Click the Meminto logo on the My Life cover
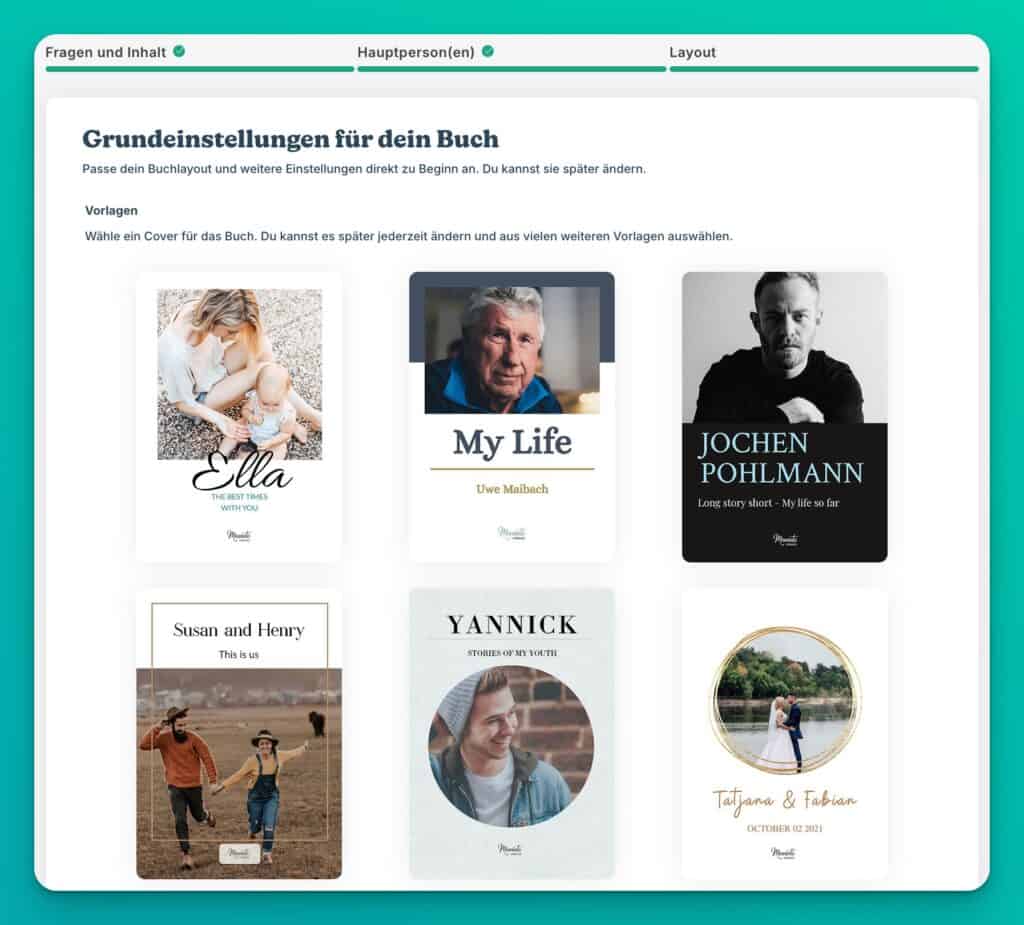The image size is (1024, 925). pyautogui.click(x=511, y=535)
